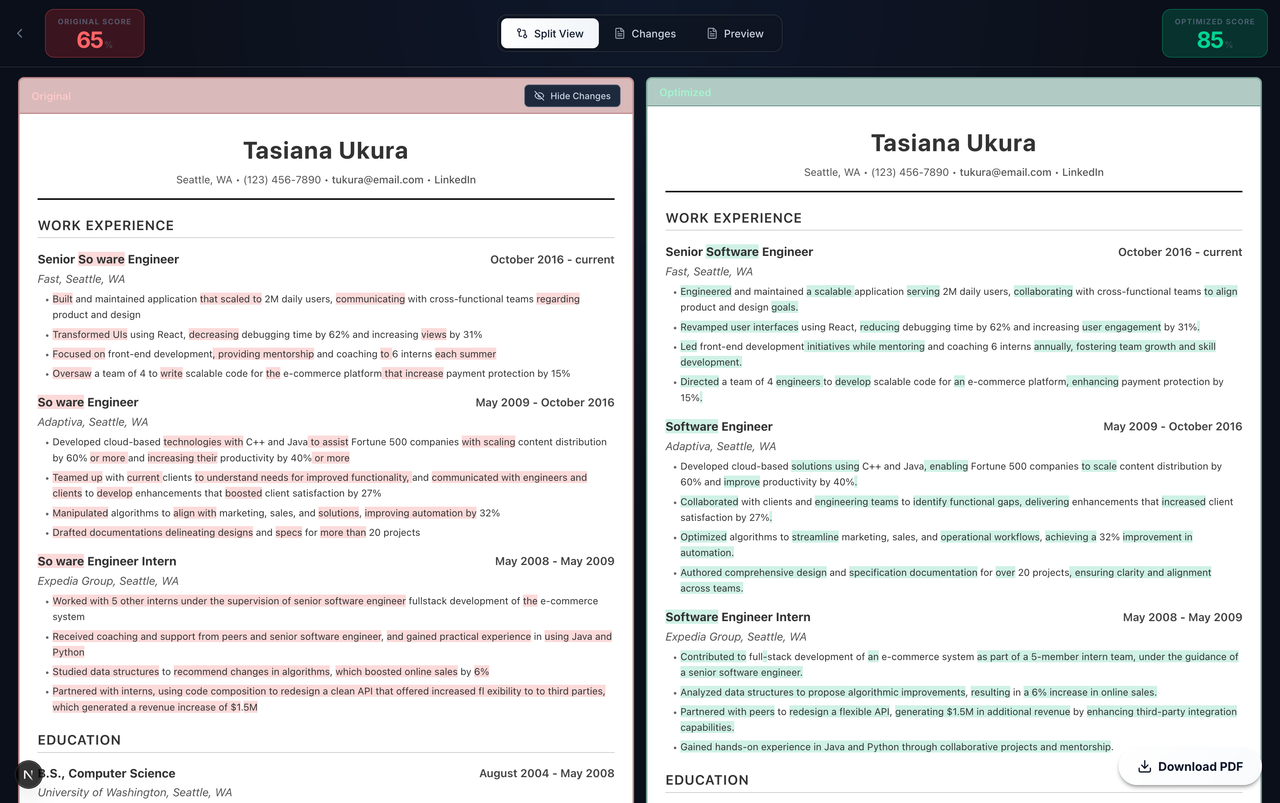1280x803 pixels.
Task: Click the Original Score 65 badge
Action: 94,33
